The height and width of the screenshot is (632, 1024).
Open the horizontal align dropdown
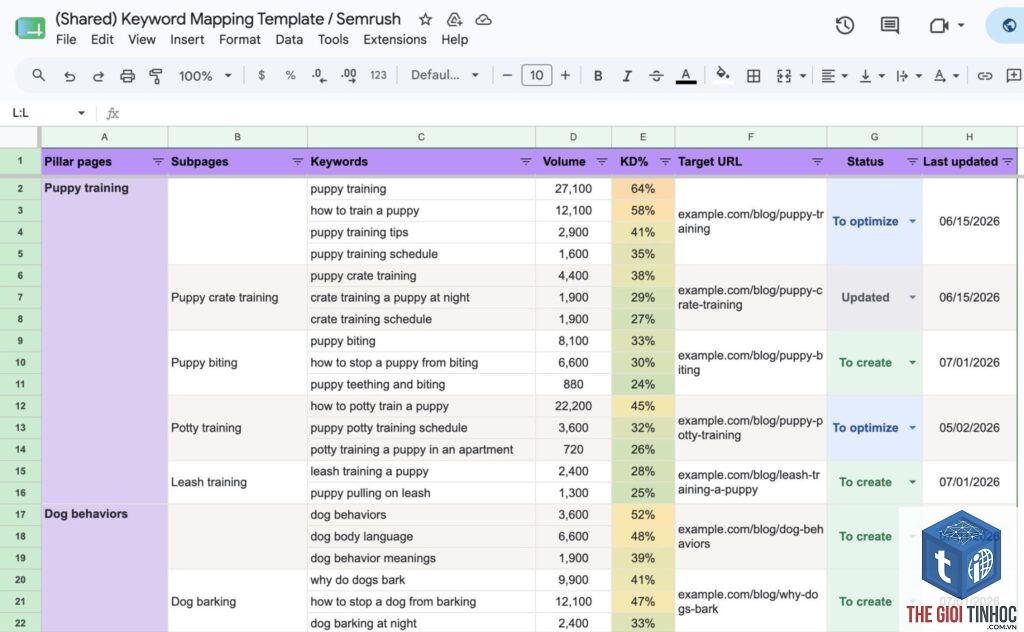(x=834, y=76)
